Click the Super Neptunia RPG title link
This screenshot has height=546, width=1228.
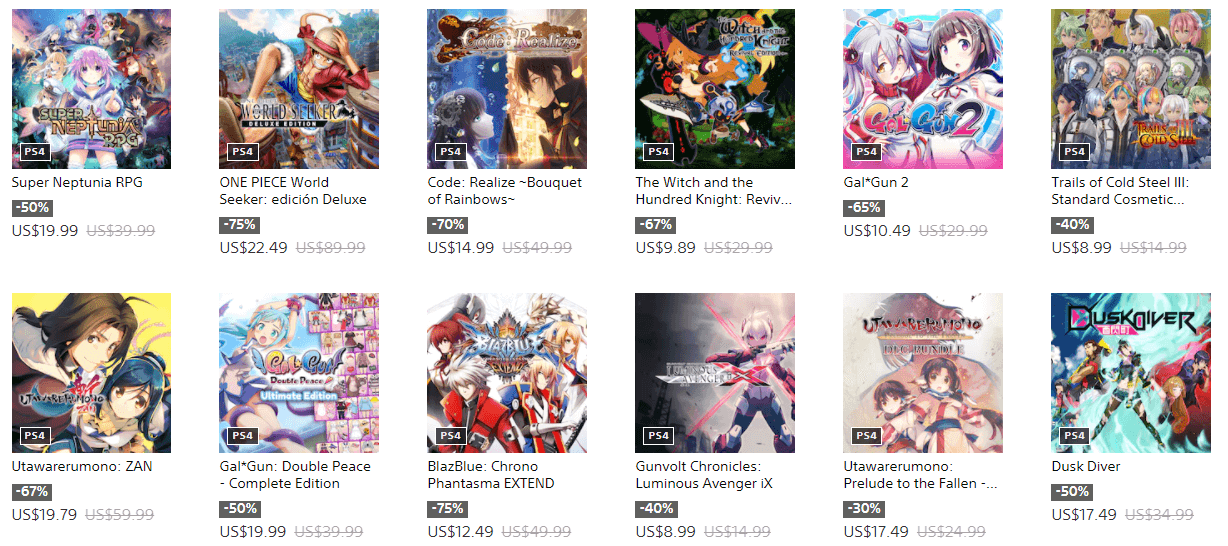point(77,182)
